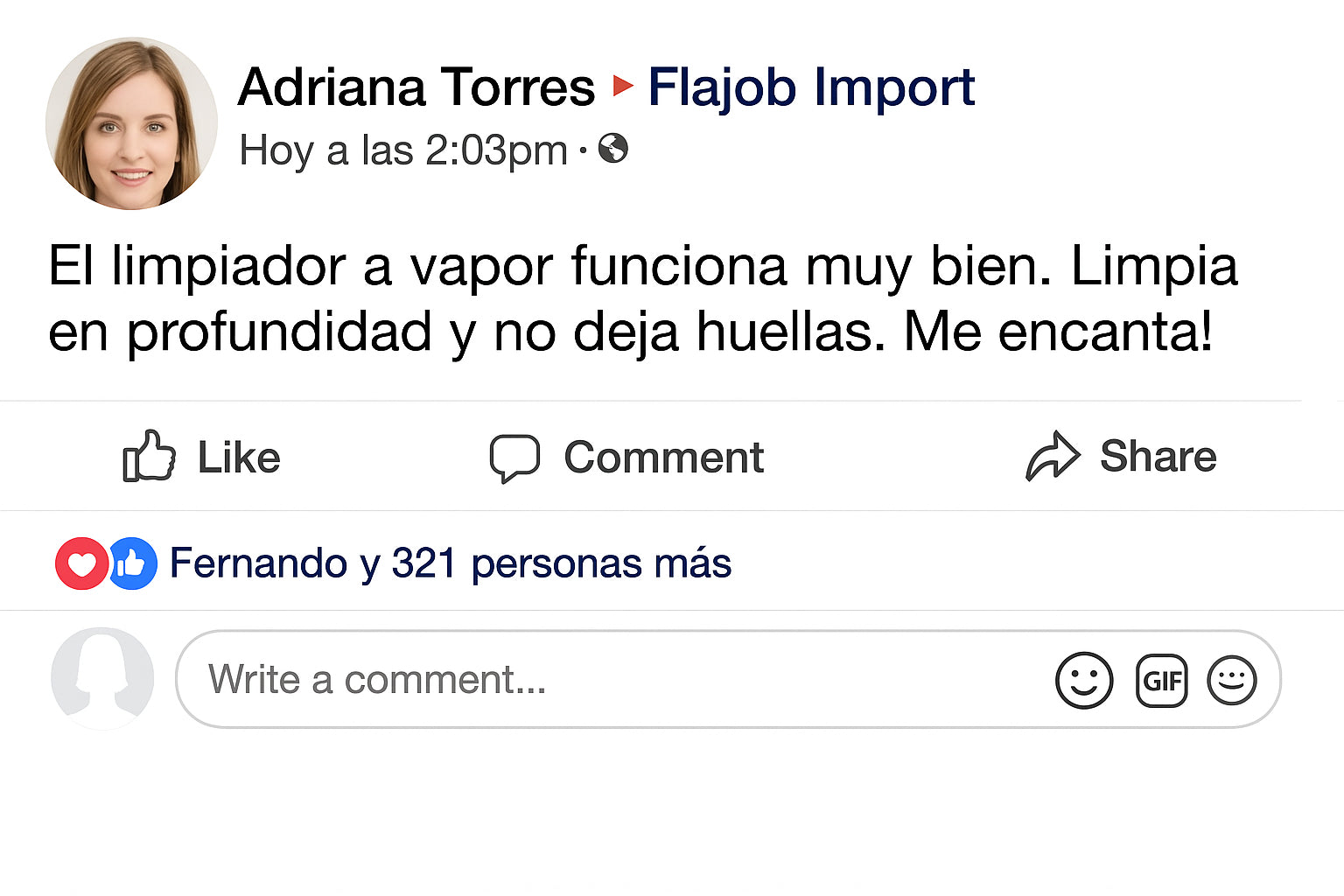View "Fernando y 321 personas más" reactions
The image size is (1344, 896).
coord(450,563)
